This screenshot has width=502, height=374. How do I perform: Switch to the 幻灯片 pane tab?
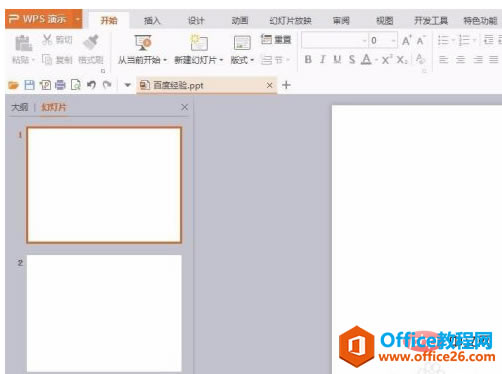coord(53,107)
